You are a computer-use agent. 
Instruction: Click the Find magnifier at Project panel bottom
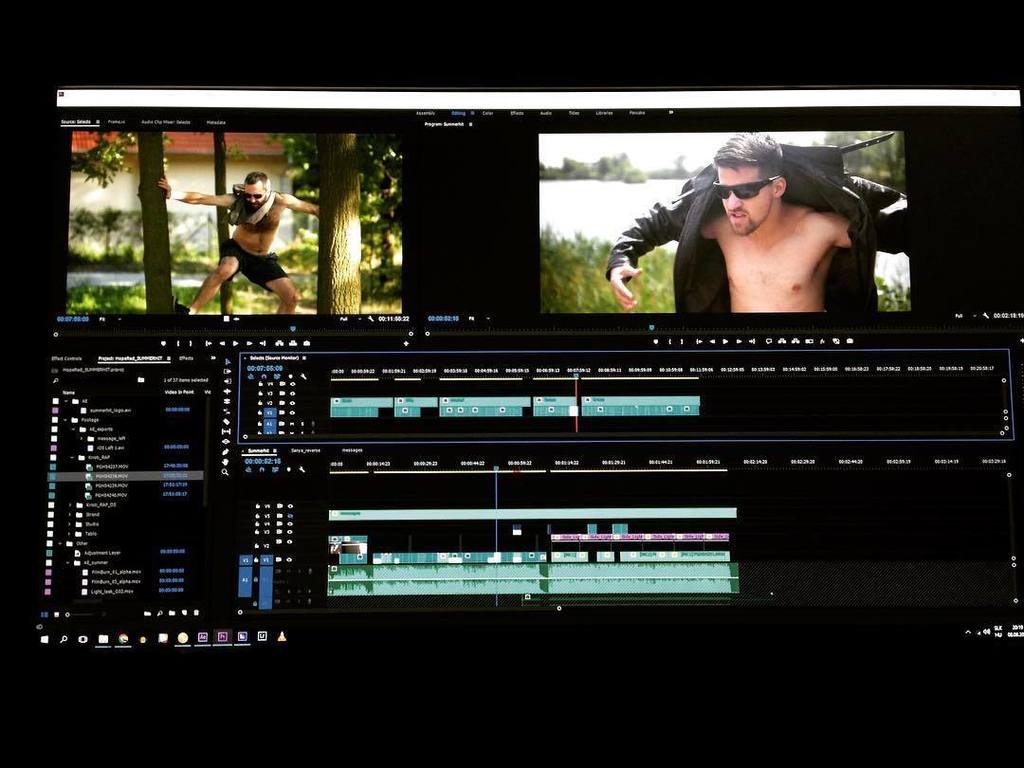[x=160, y=613]
